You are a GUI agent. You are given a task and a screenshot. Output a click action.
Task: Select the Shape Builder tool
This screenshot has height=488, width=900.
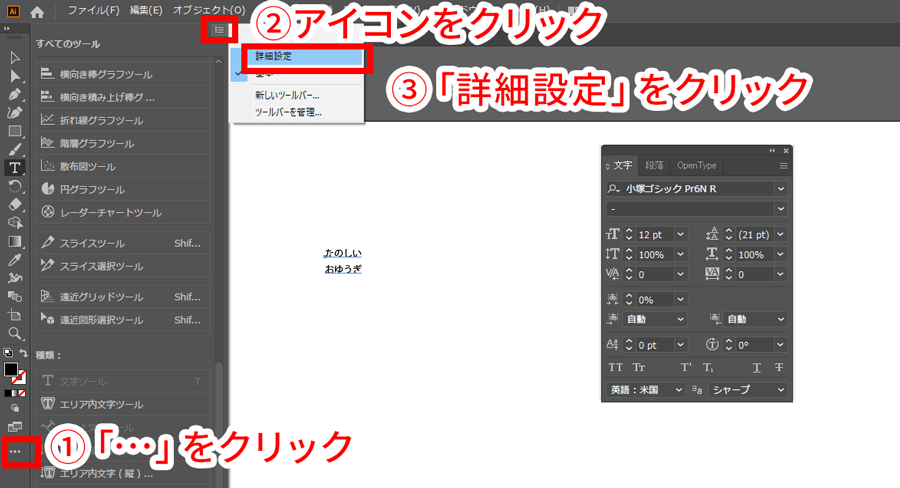tap(15, 223)
